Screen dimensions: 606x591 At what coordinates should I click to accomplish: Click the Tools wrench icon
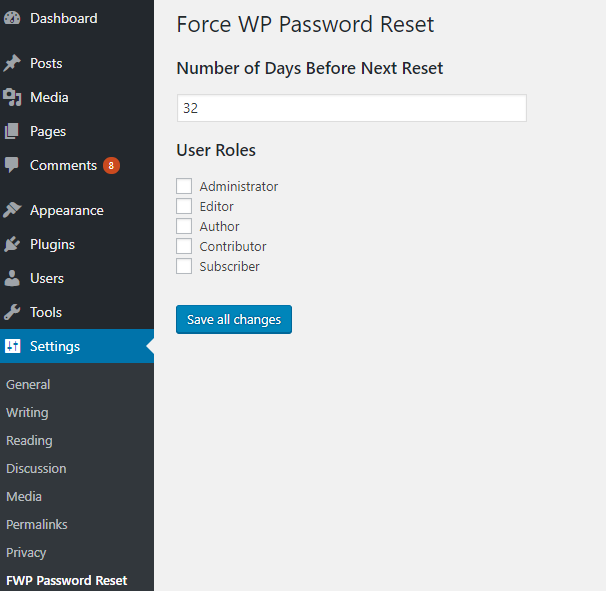[12, 312]
